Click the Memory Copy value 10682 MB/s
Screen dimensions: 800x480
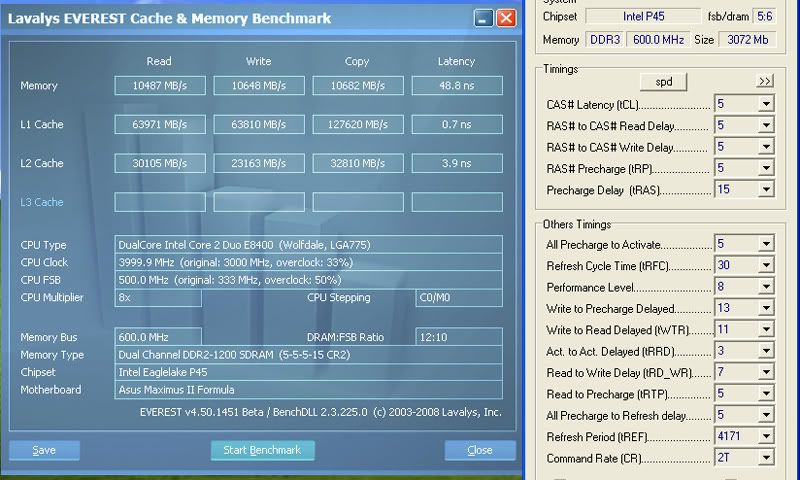click(358, 86)
